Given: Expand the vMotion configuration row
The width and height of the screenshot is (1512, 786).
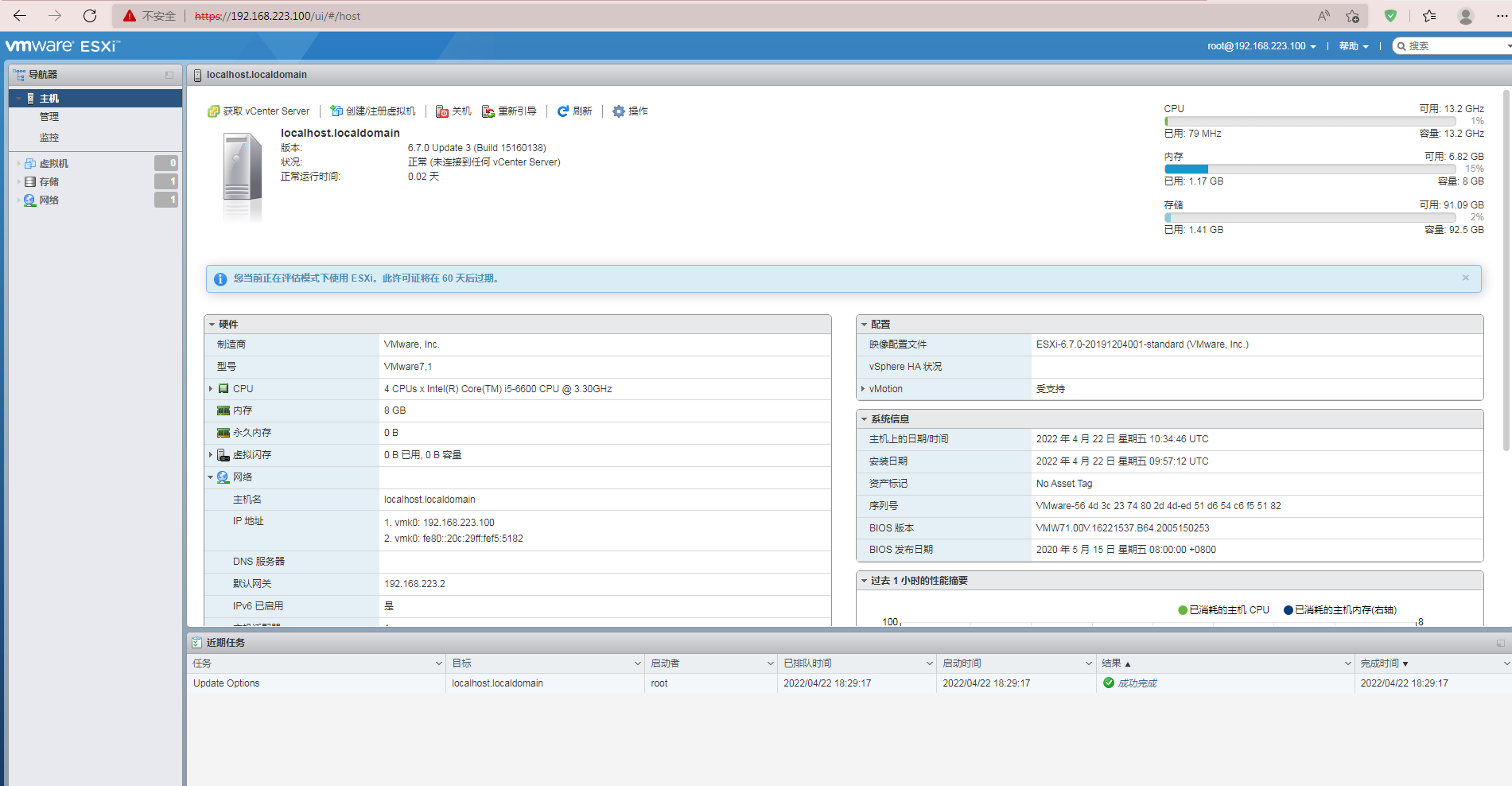Looking at the screenshot, I should 863,388.
